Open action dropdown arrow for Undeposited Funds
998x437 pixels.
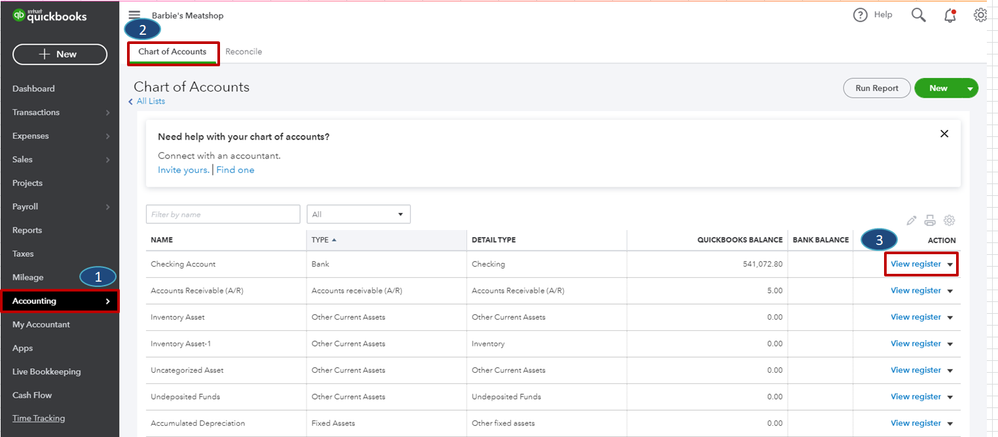coord(950,397)
